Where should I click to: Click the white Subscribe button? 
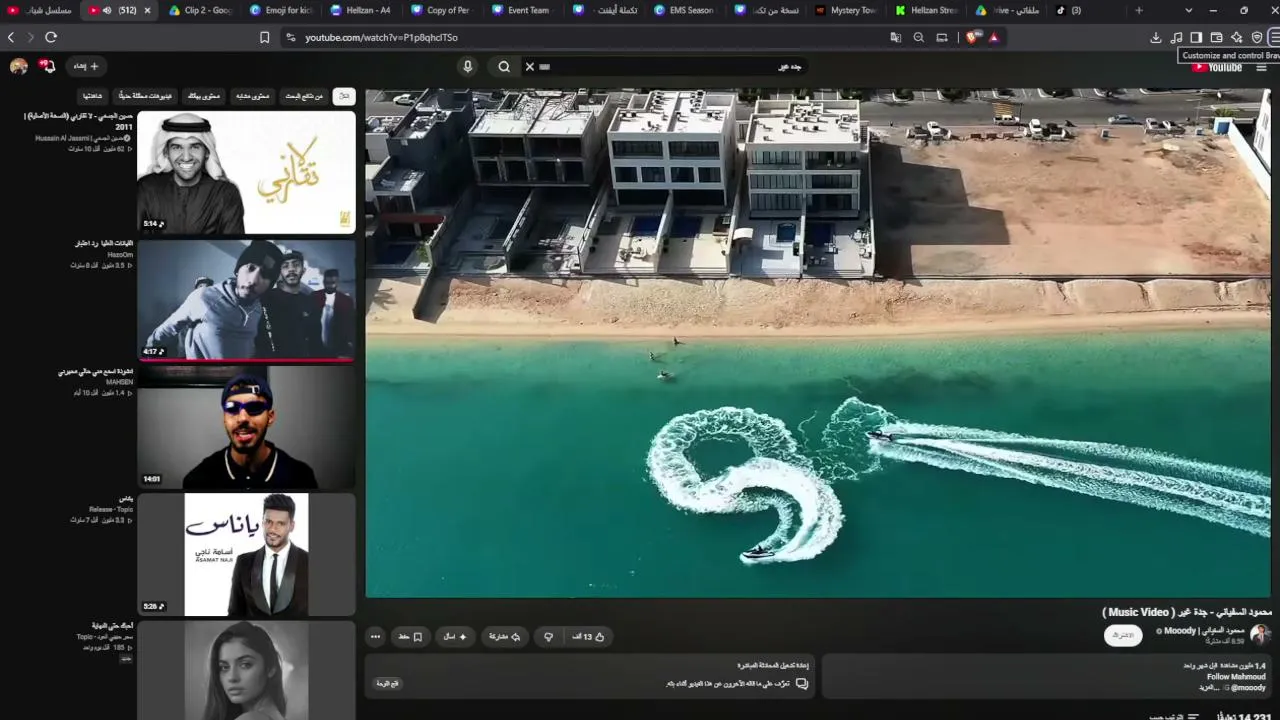click(x=1123, y=635)
